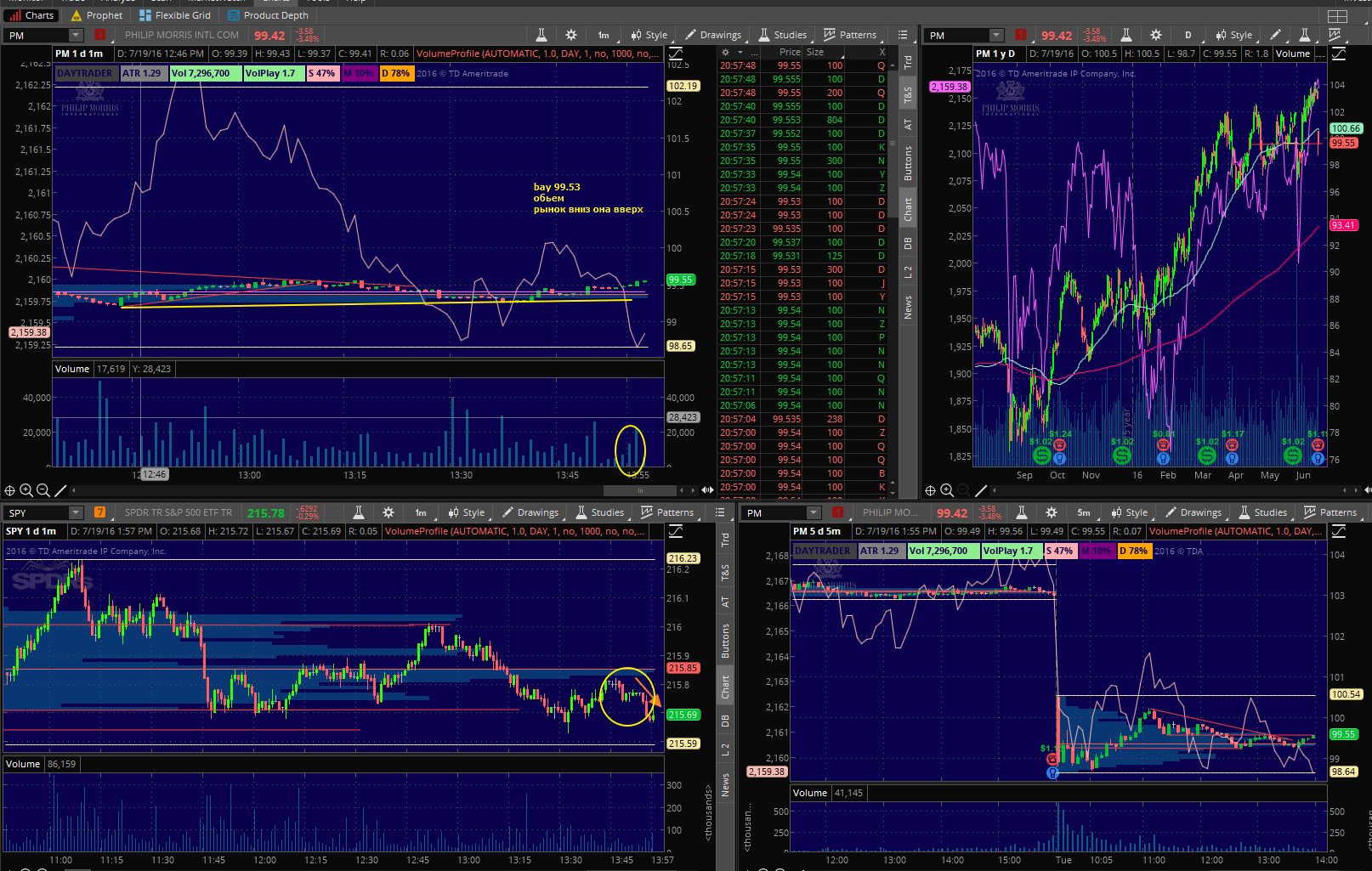Image resolution: width=1372 pixels, height=871 pixels.
Task: Open PM symbol dropdown in 5m chart
Action: (x=814, y=512)
